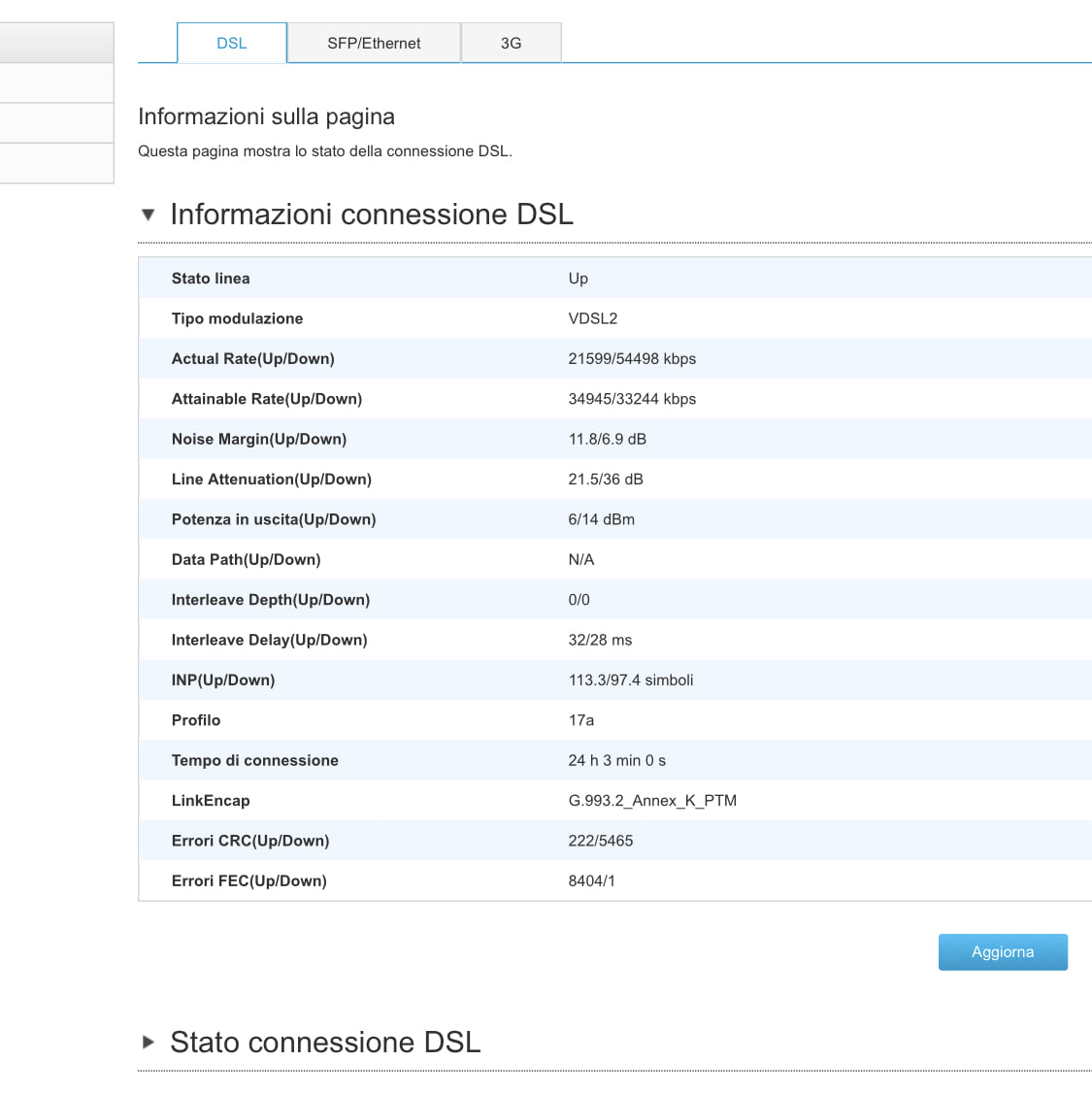Click the Errori CRC(Up/Down) row
The image size is (1092, 1094).
tap(614, 841)
